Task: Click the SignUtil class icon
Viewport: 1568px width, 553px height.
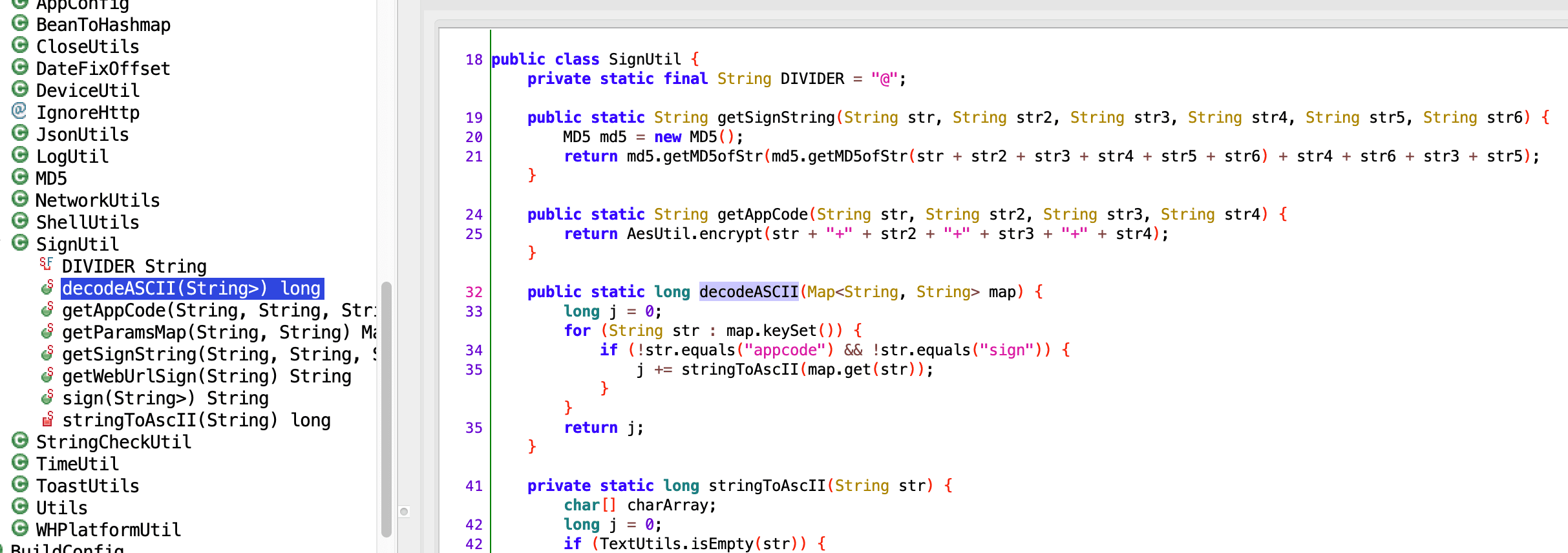Action: click(20, 244)
